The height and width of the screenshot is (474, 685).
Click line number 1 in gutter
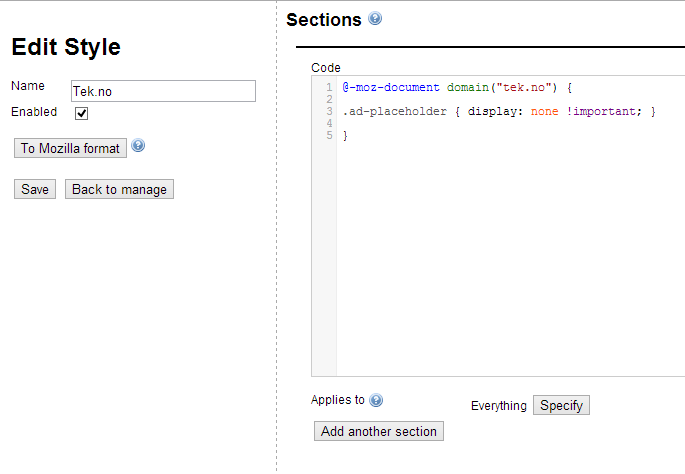tap(329, 87)
